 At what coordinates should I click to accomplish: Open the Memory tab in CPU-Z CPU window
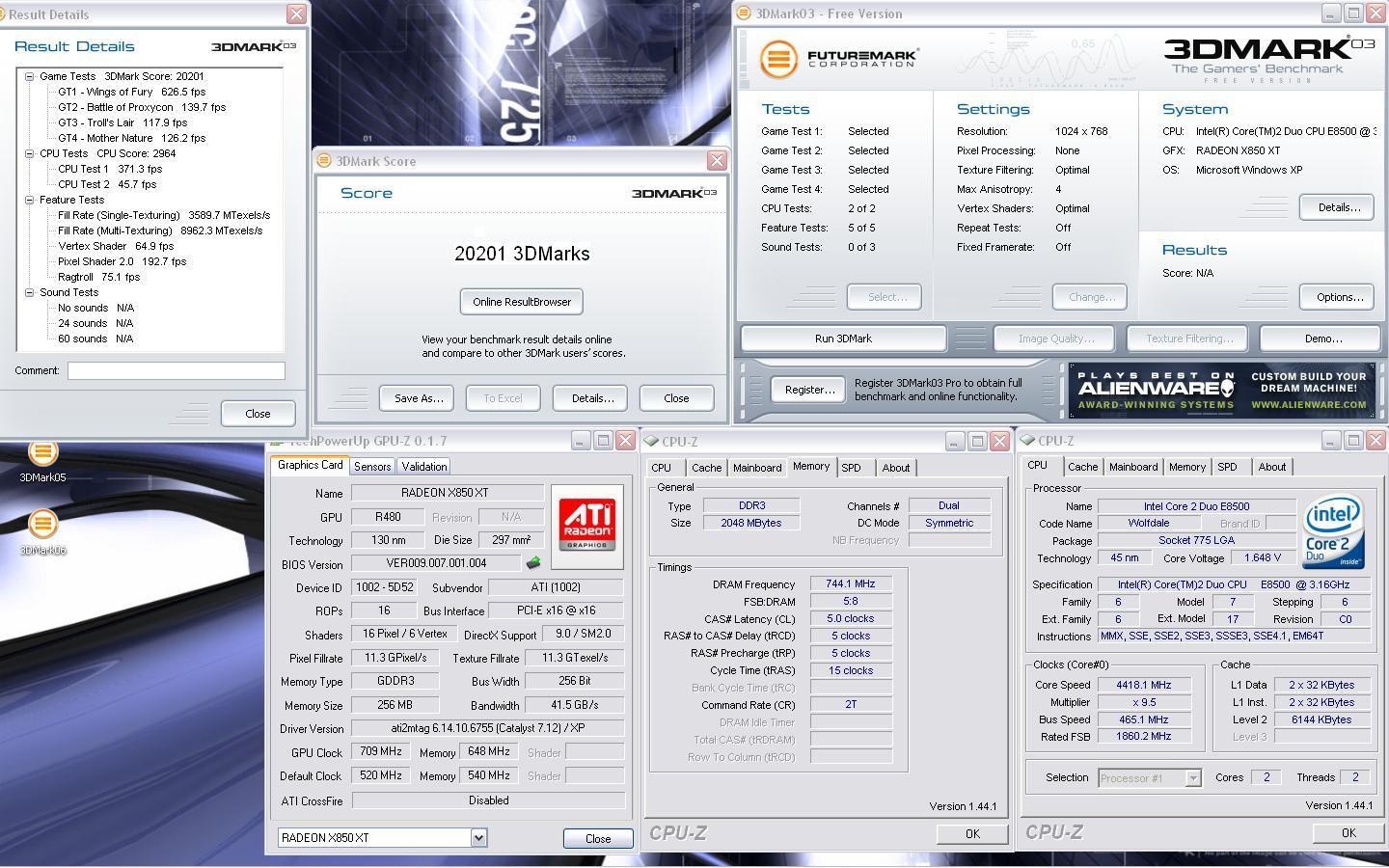click(1186, 467)
